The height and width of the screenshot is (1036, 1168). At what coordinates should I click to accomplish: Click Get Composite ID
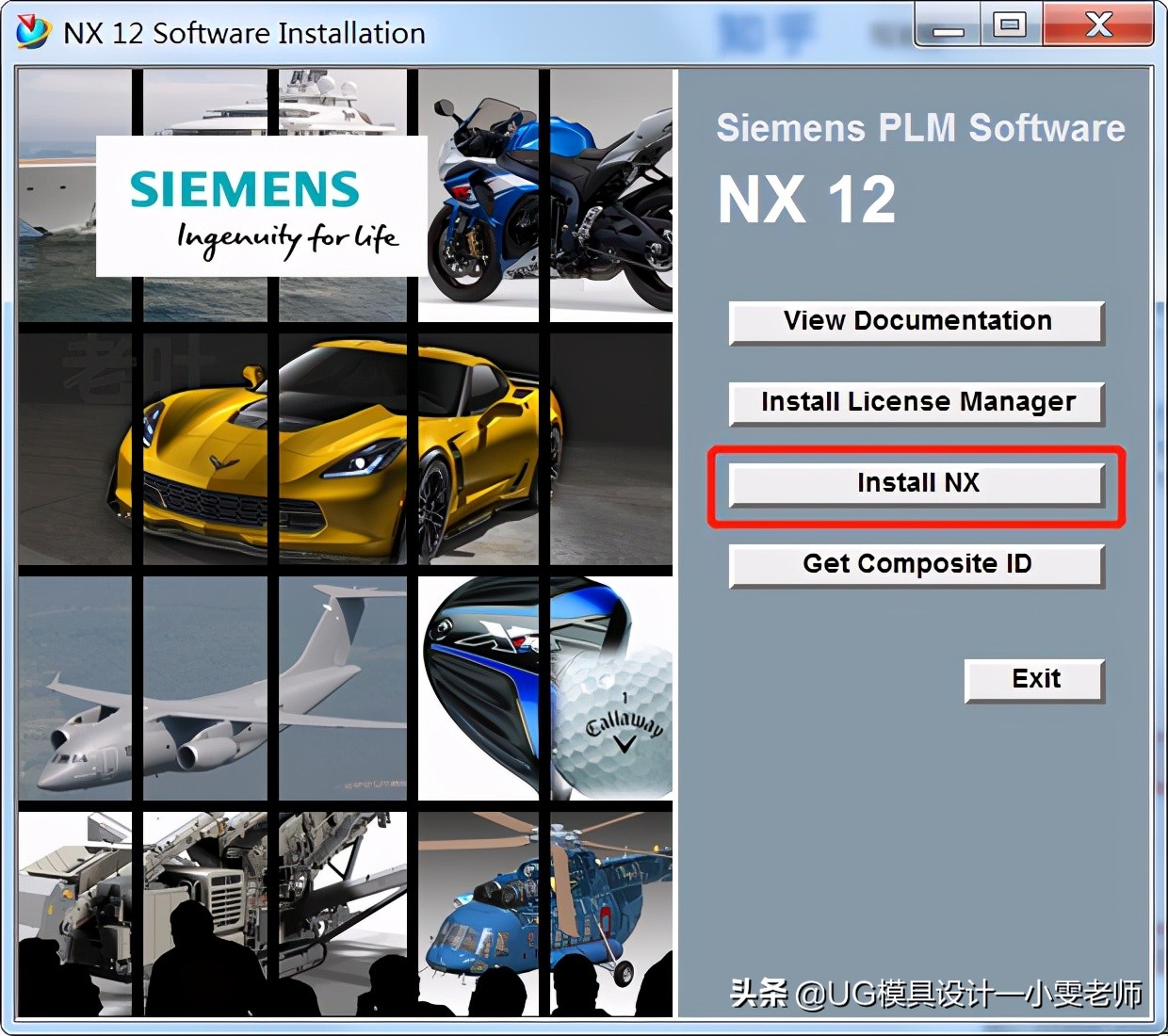(917, 565)
